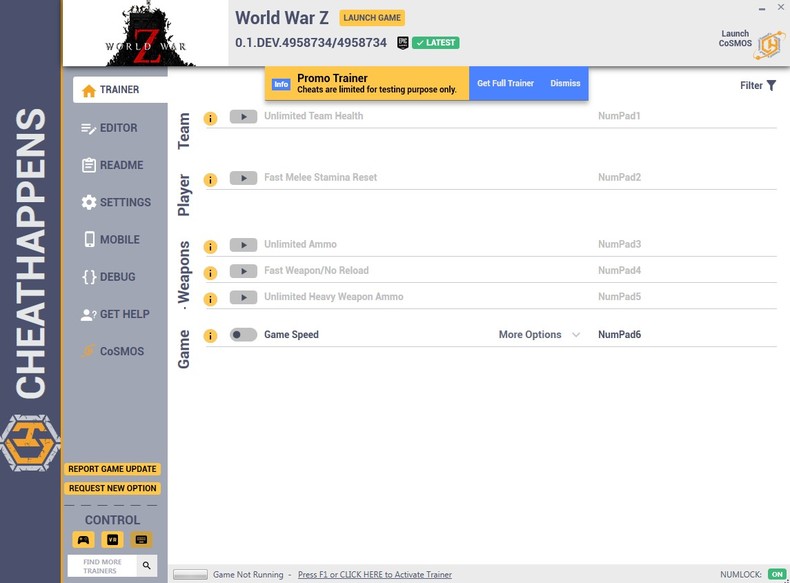Show info for Unlimited Ammo cheat
Screen dimensions: 790x583
coord(210,246)
